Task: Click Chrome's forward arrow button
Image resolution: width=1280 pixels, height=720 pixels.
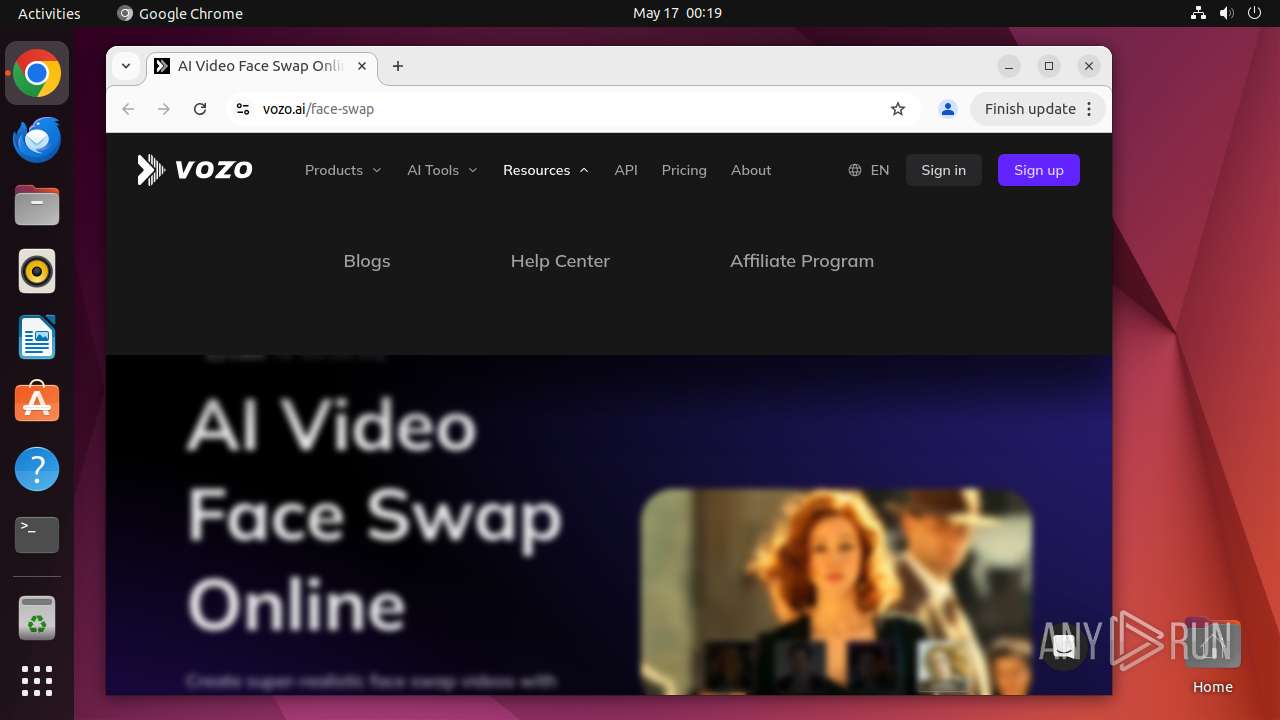Action: (164, 109)
